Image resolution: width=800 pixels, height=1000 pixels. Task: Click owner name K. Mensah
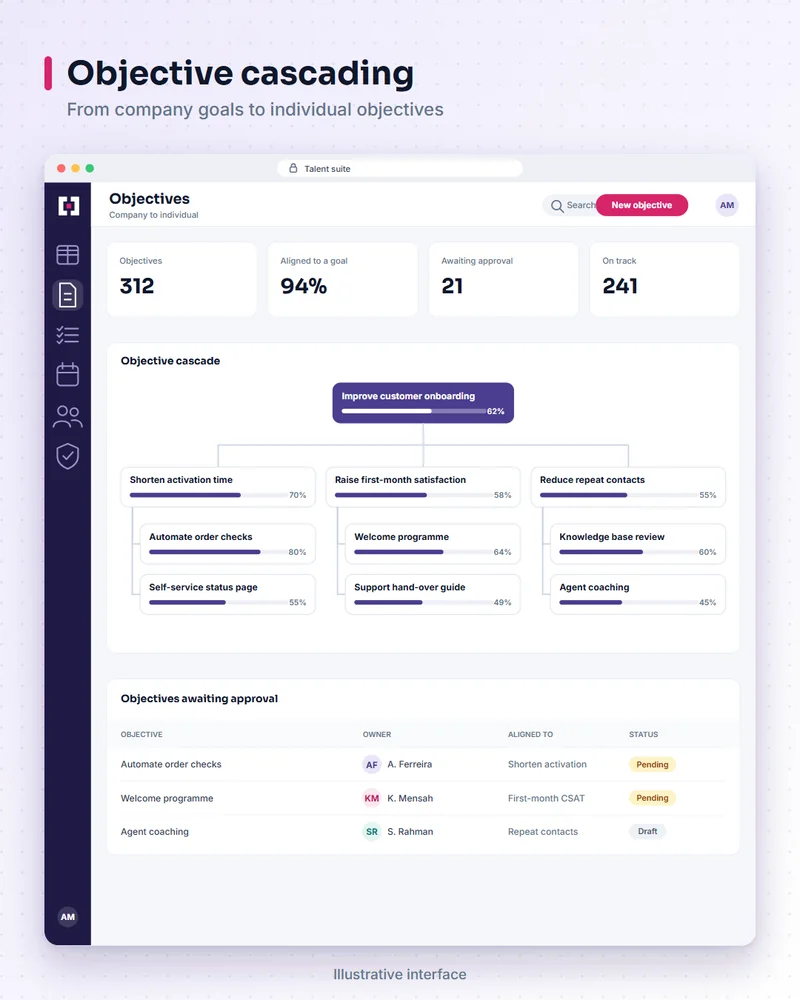click(x=410, y=798)
